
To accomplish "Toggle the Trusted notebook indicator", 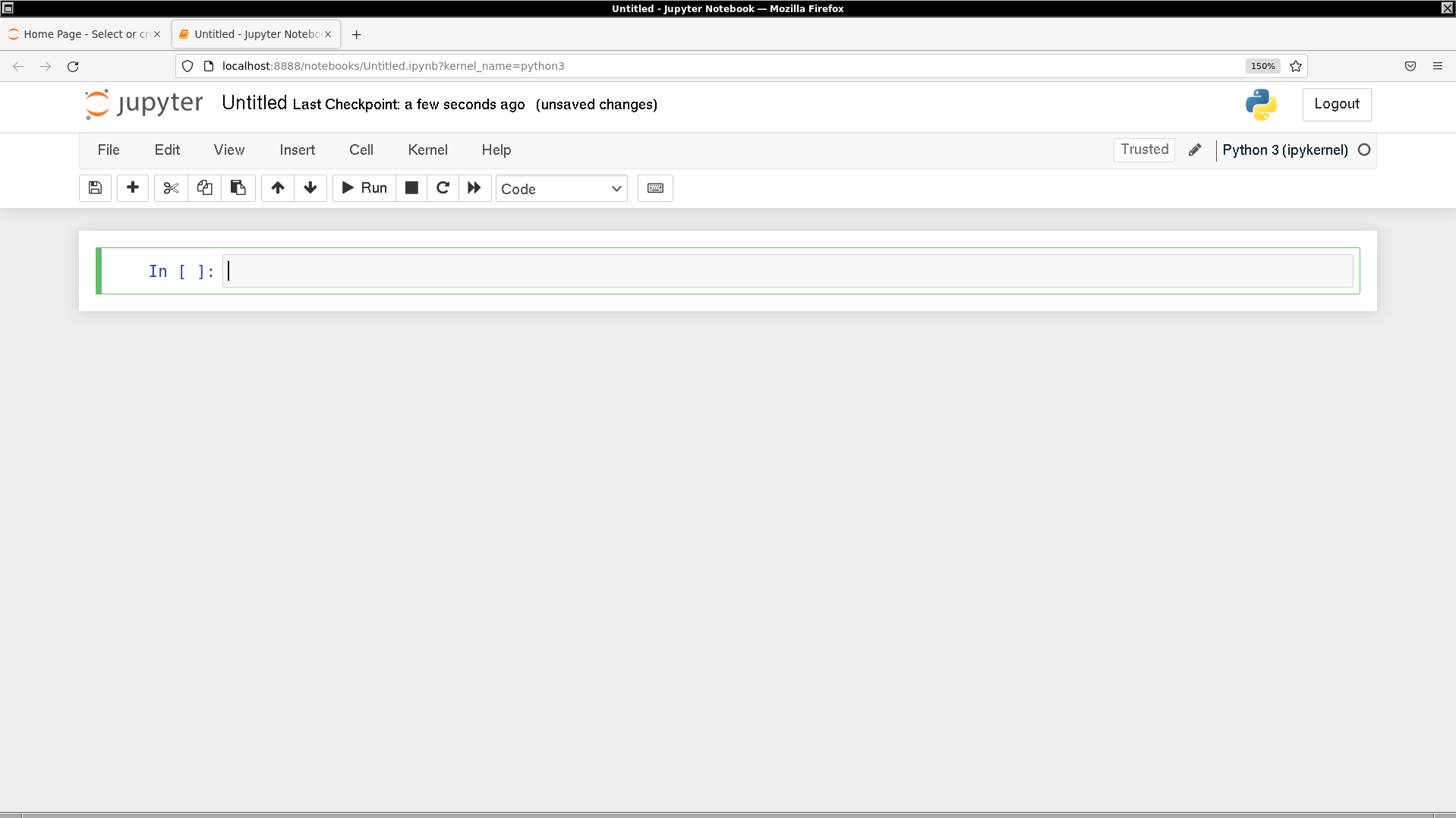I will [x=1144, y=149].
